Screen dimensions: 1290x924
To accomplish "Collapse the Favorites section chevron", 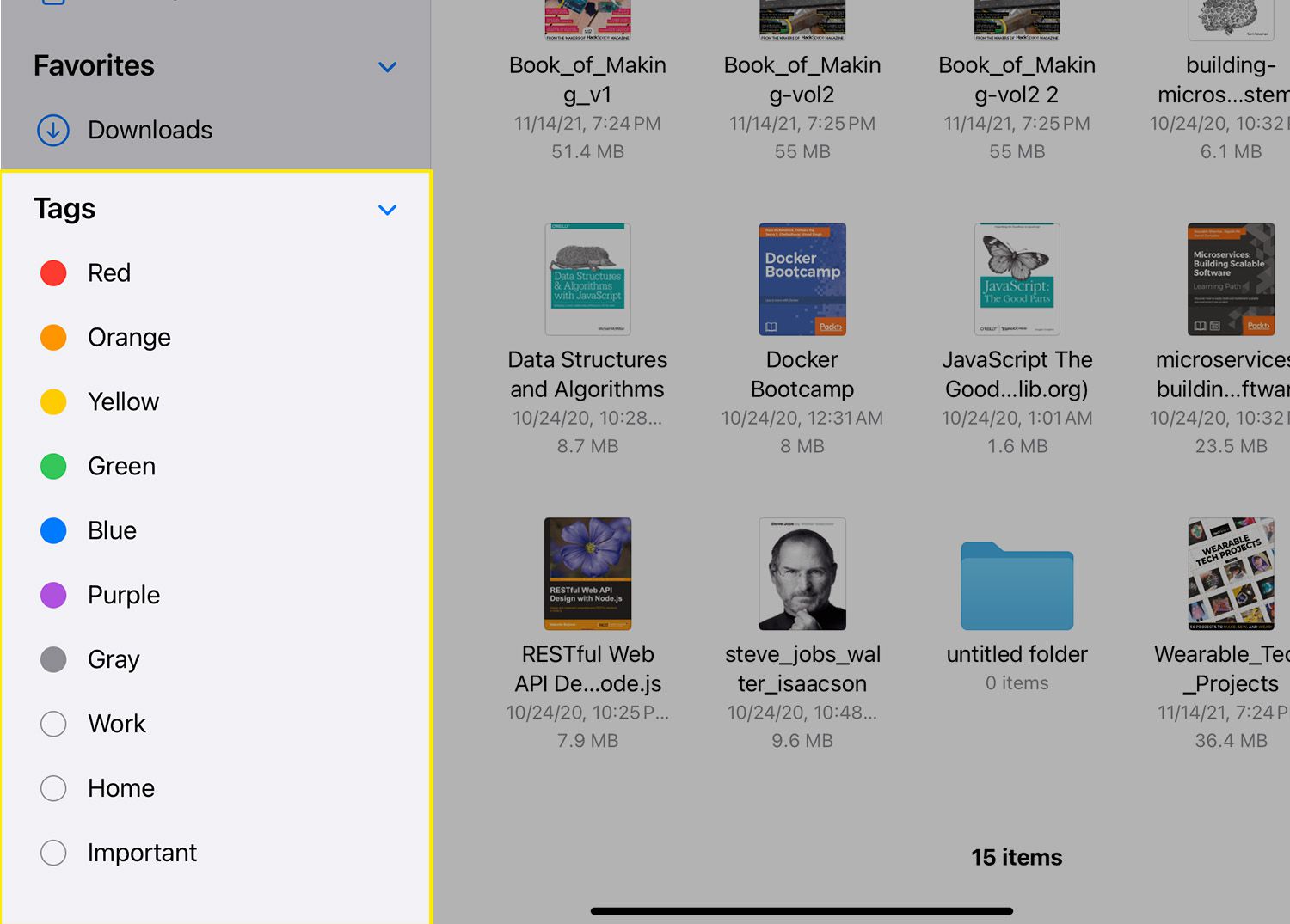I will coord(387,67).
